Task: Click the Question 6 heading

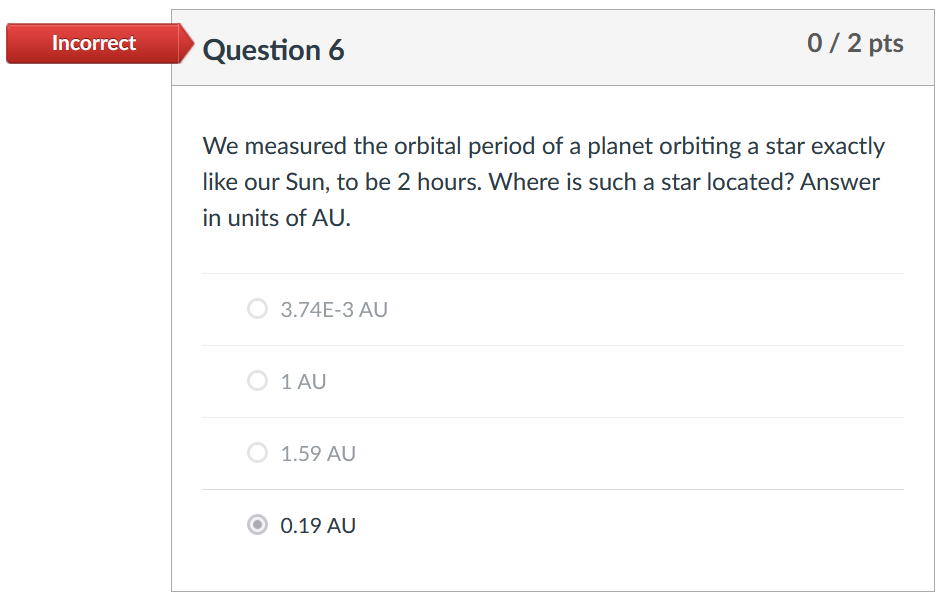Action: pos(273,50)
